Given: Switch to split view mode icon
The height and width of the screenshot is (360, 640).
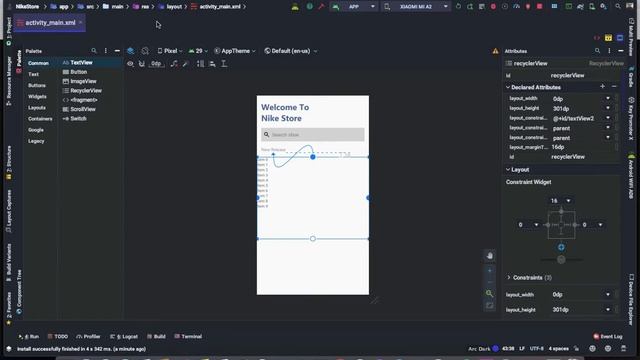Looking at the screenshot, I should (609, 38).
